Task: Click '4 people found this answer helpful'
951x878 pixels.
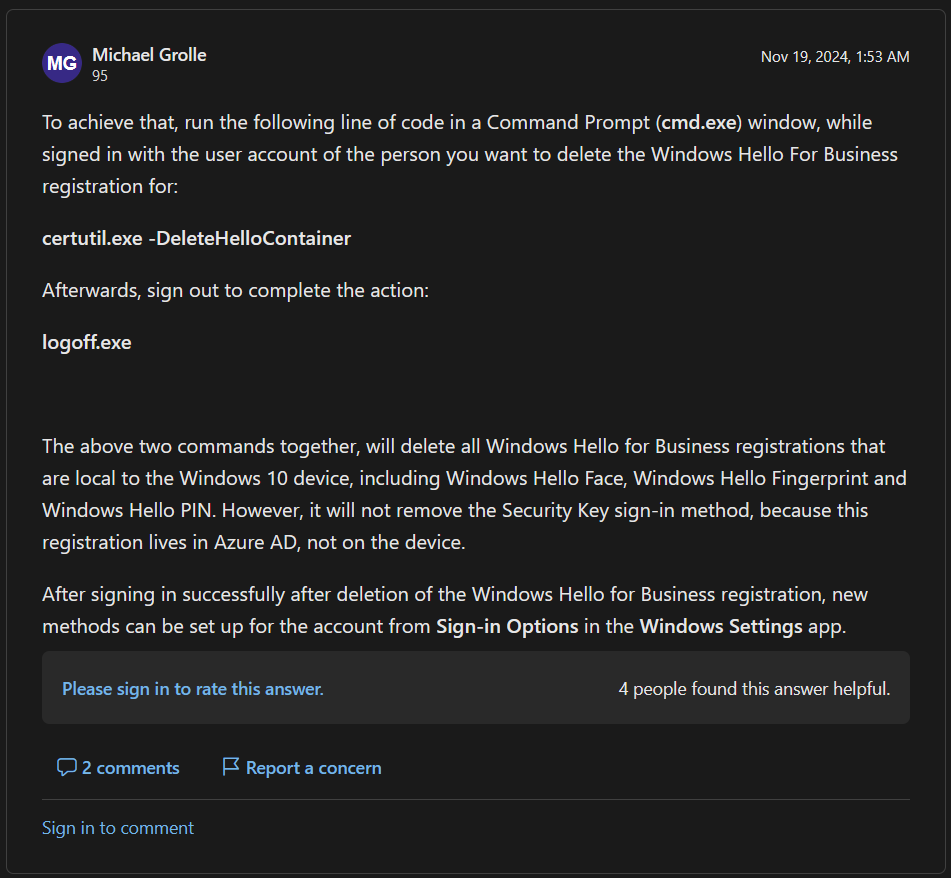Action: (x=754, y=689)
